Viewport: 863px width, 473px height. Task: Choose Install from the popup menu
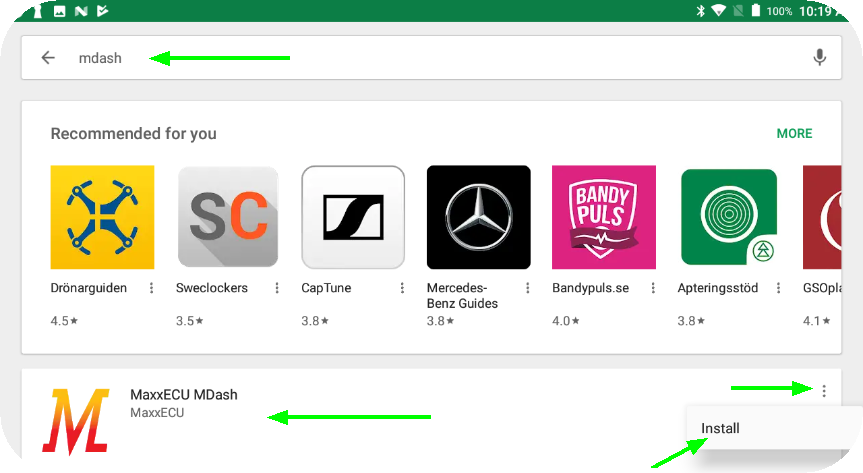(720, 428)
